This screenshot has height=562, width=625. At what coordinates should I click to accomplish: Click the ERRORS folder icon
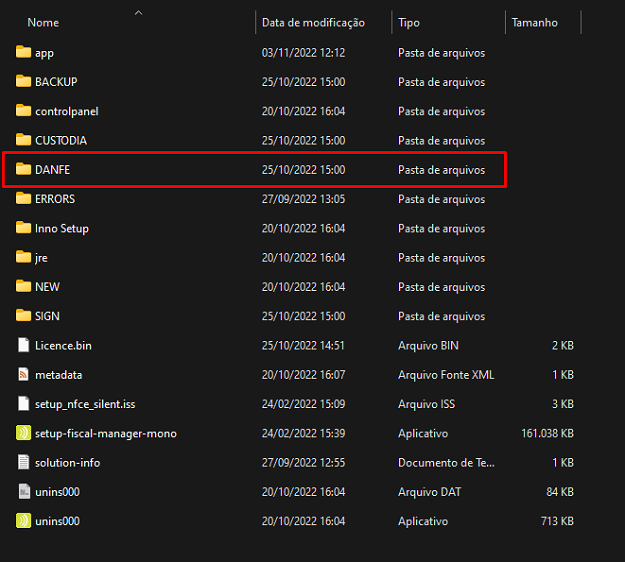tap(23, 198)
